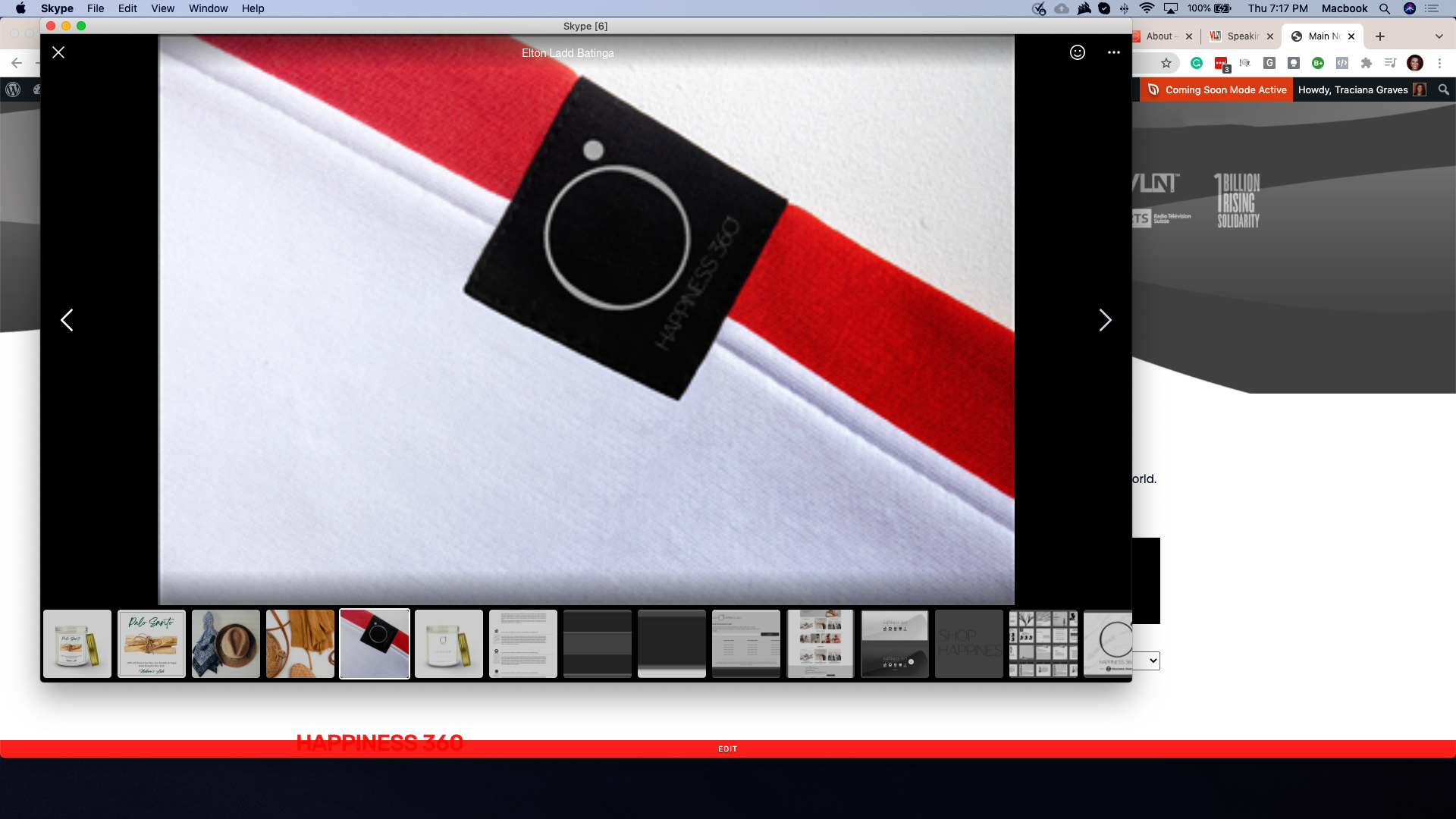Open the Edit menu
This screenshot has height=819, width=1456.
(x=127, y=8)
